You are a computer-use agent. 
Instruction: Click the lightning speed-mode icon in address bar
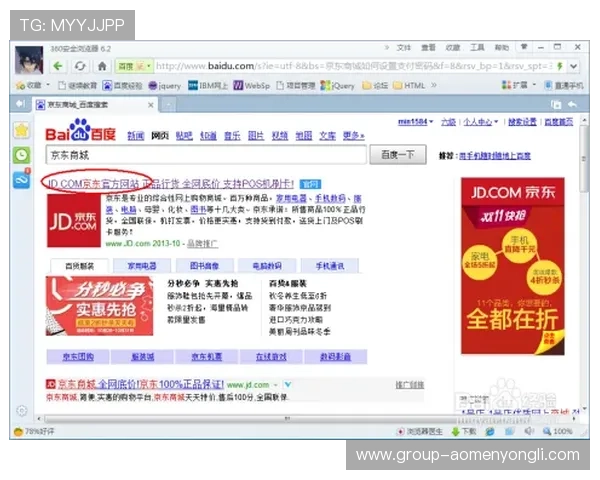tap(560, 66)
